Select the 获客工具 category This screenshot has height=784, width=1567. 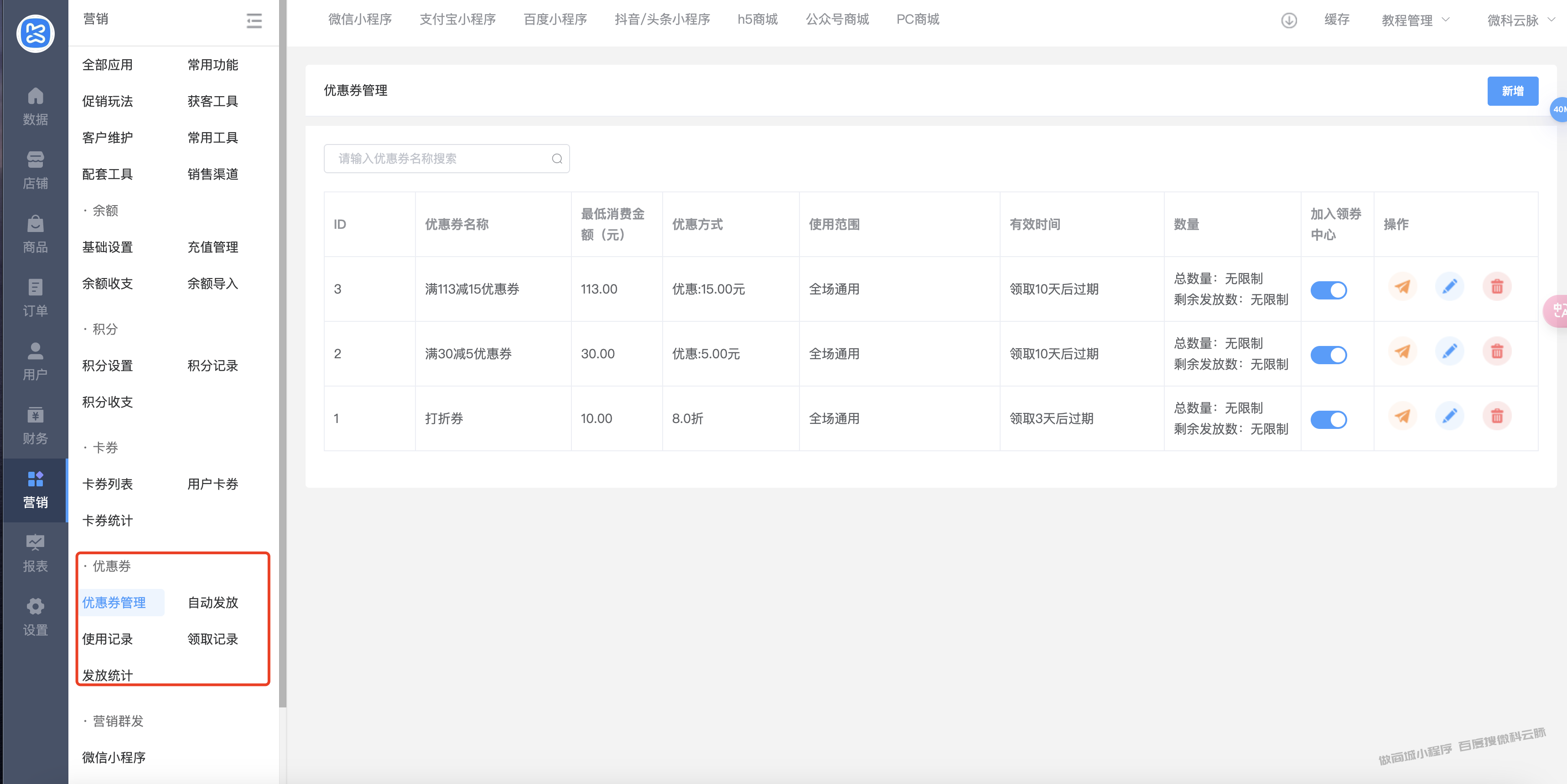(x=213, y=101)
